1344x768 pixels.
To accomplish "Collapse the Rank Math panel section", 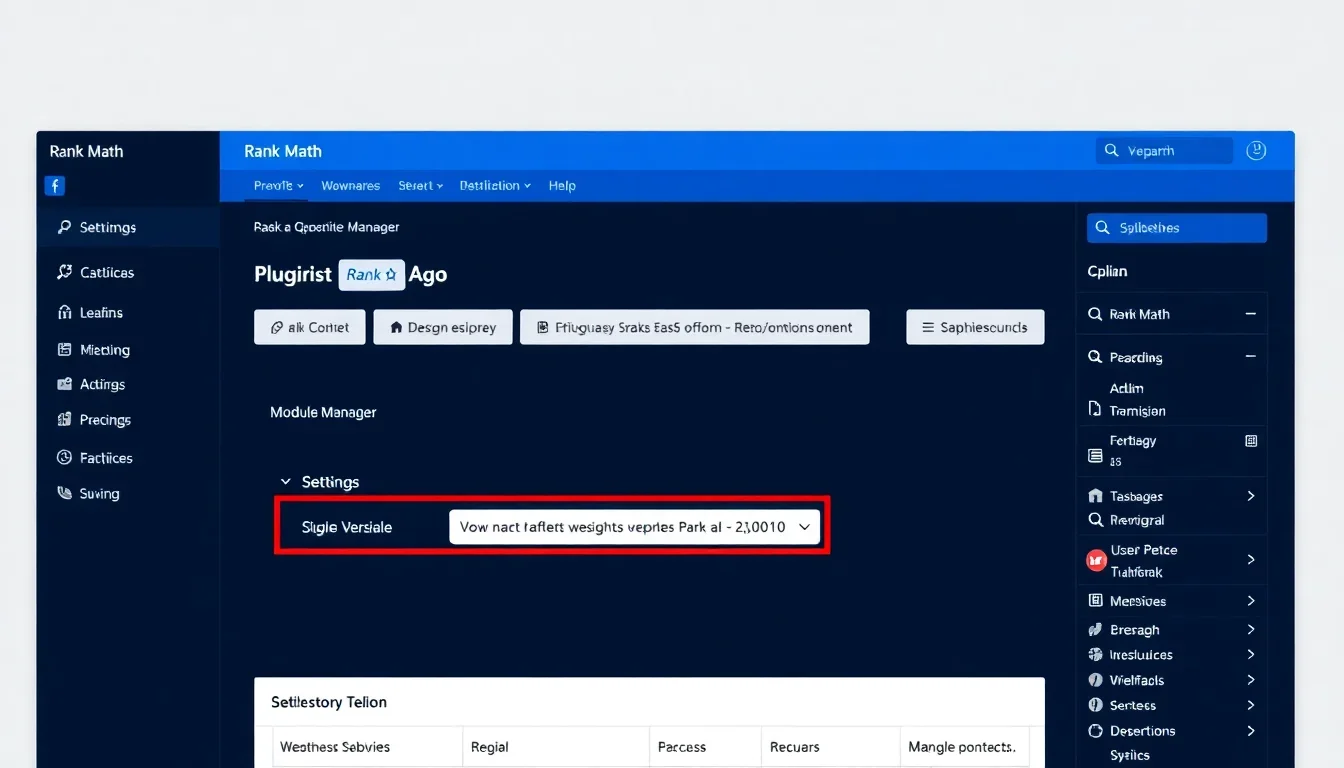I will point(1250,314).
